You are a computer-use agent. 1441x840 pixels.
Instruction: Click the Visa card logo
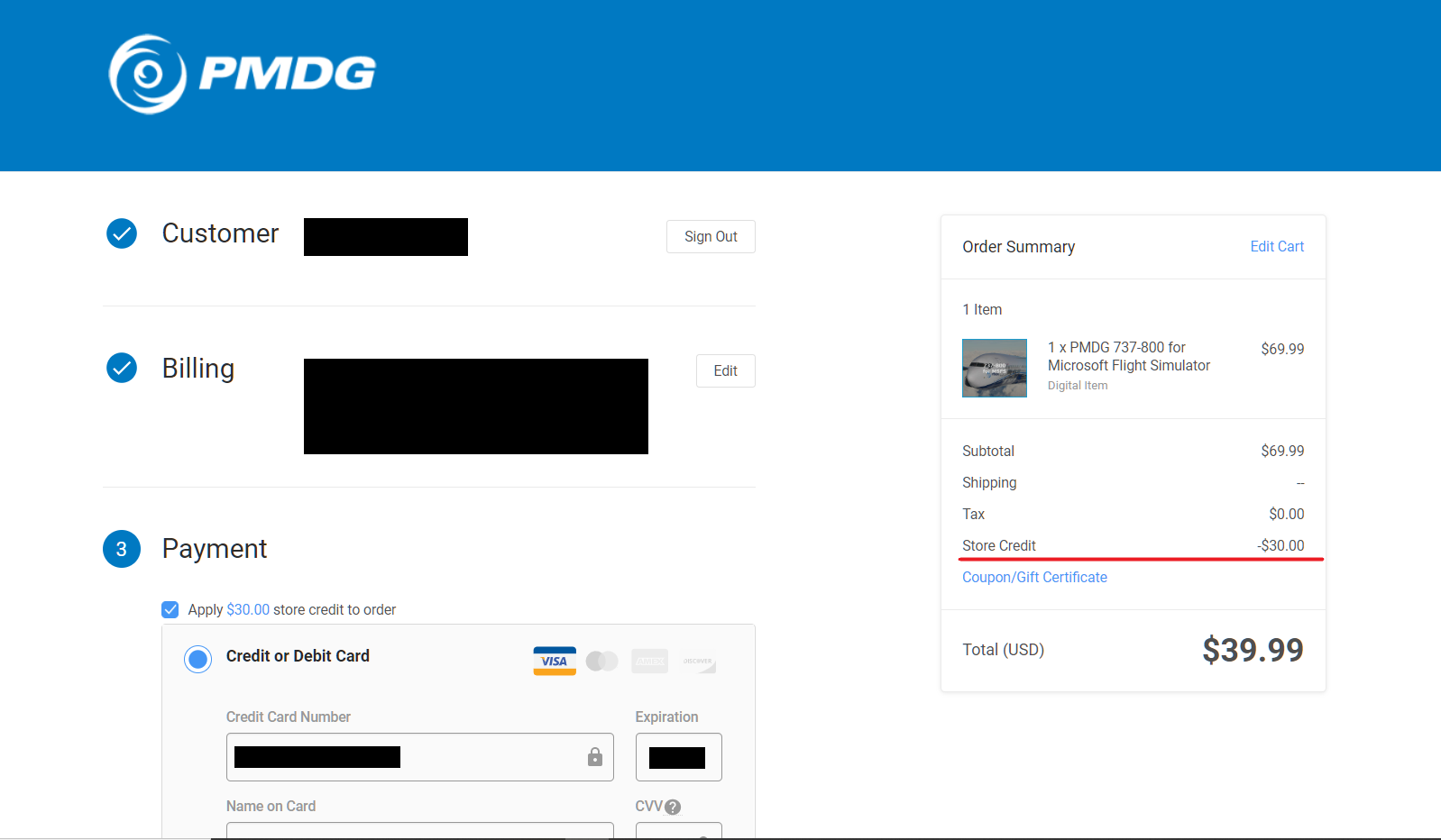[555, 661]
